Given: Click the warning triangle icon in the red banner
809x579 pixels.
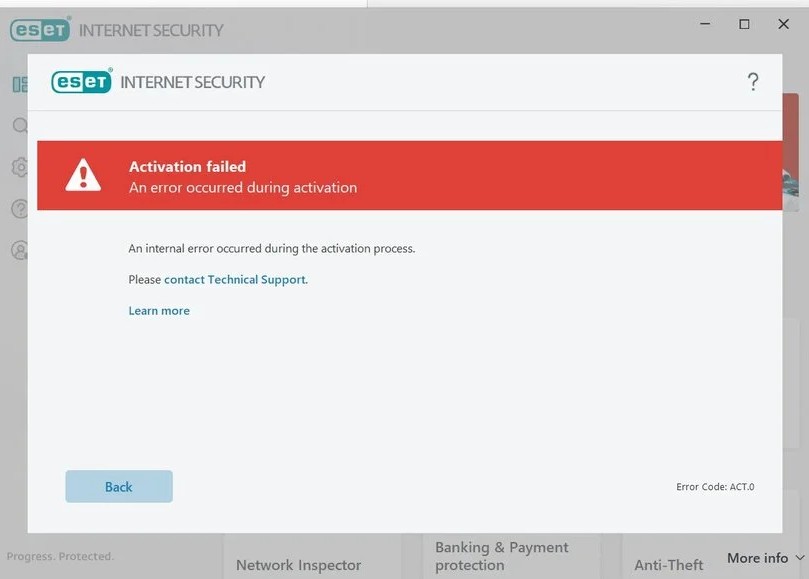Looking at the screenshot, I should coord(83,175).
